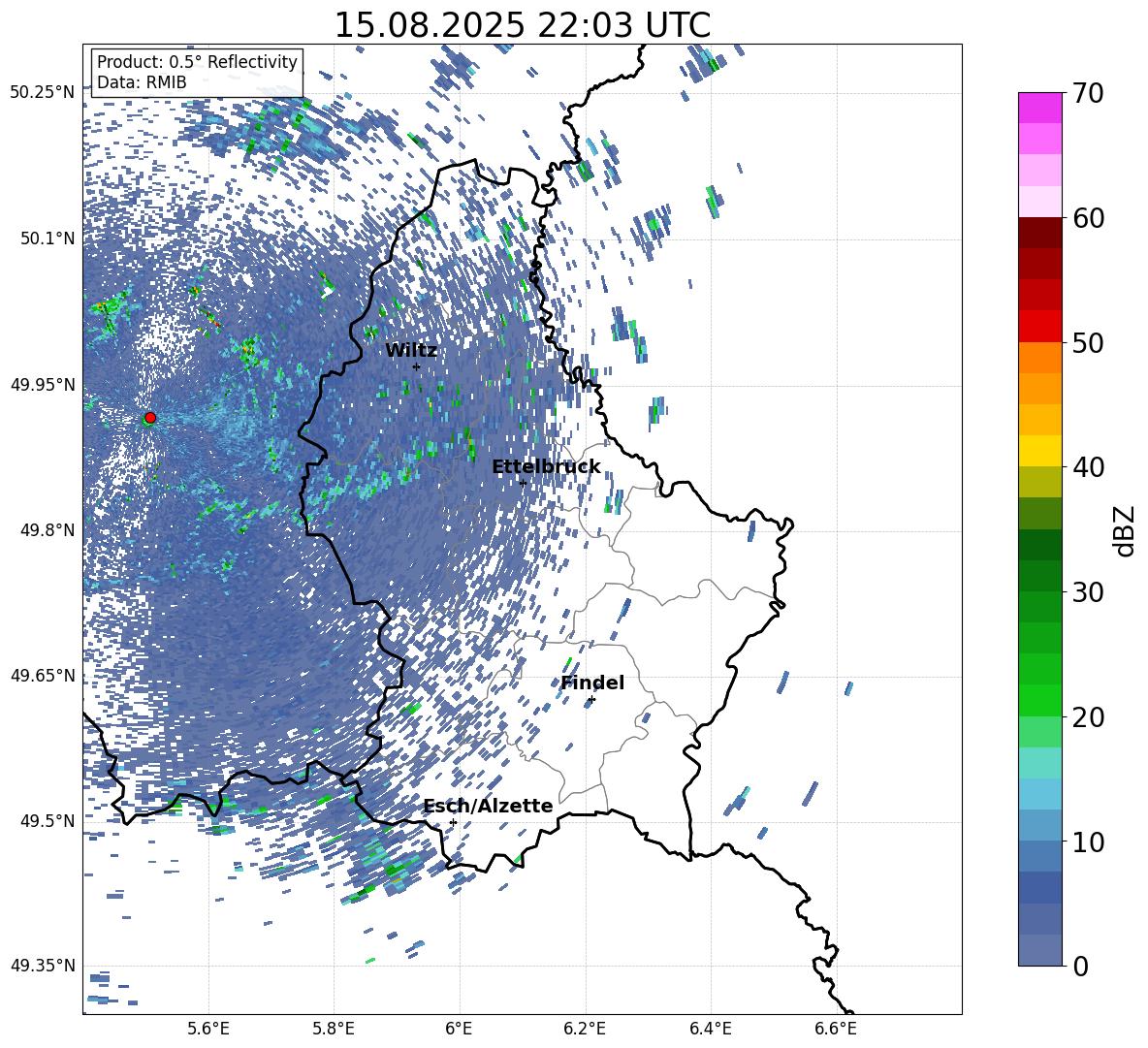Click the Data: RMIB text
The width and height of the screenshot is (1148, 1048).
(142, 82)
